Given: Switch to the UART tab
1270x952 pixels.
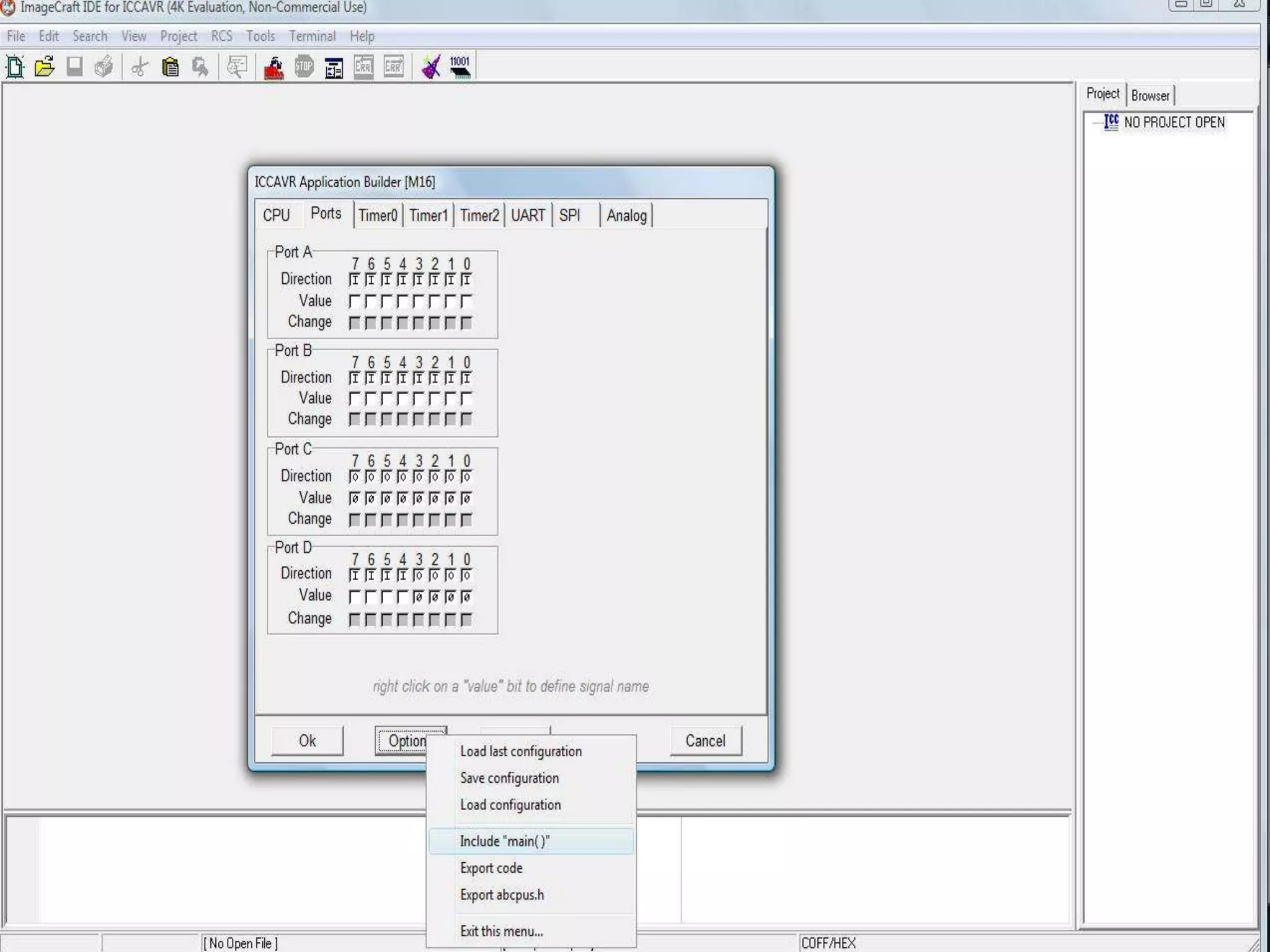Looking at the screenshot, I should tap(528, 216).
